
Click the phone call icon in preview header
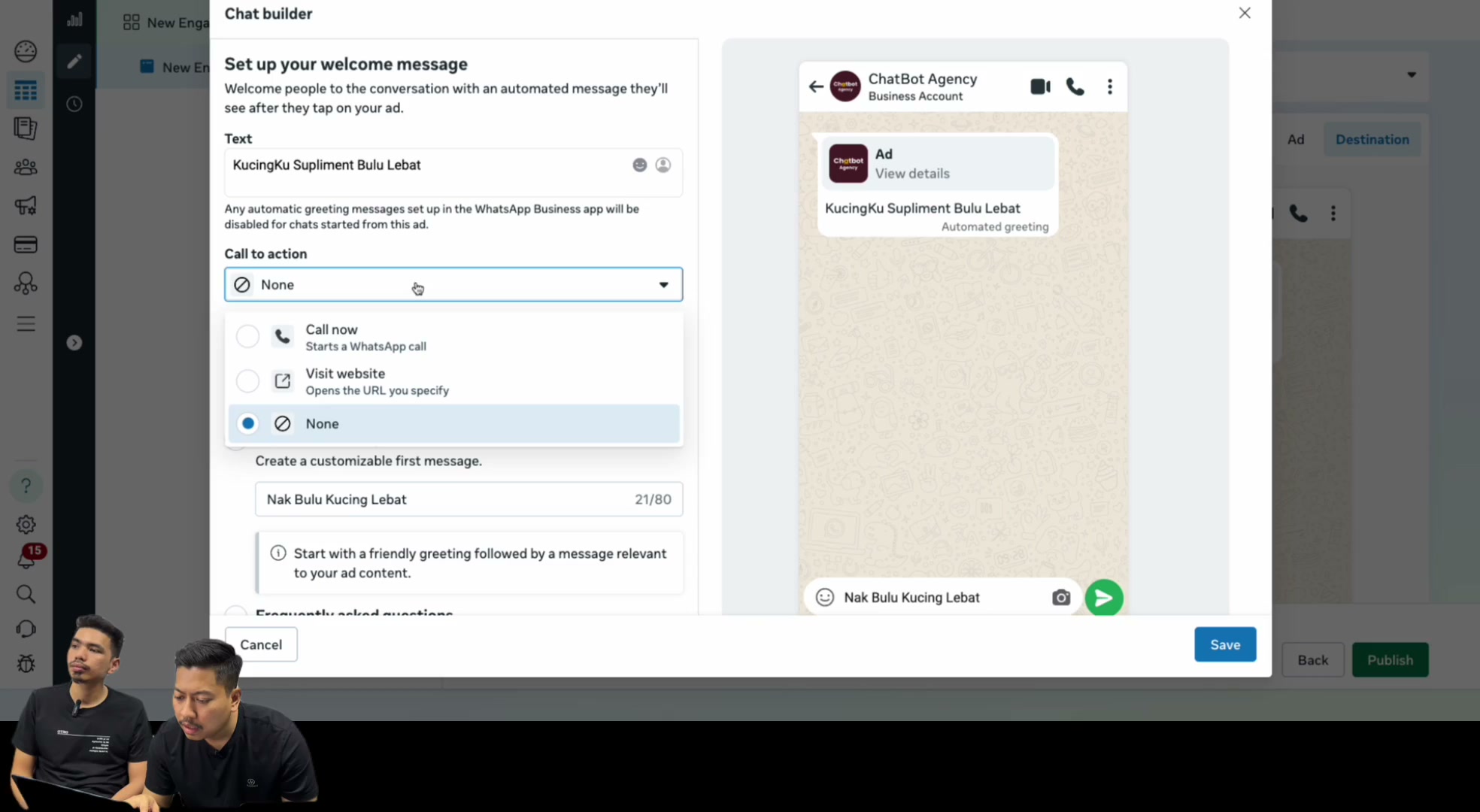click(1075, 86)
